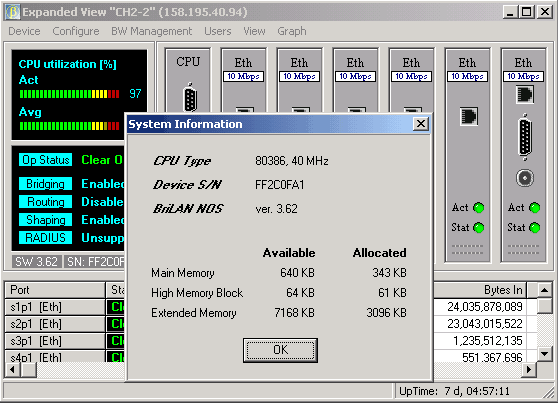Screen dimensions: 558x403
Task: Click the BNC coax connector icon
Action: [525, 178]
